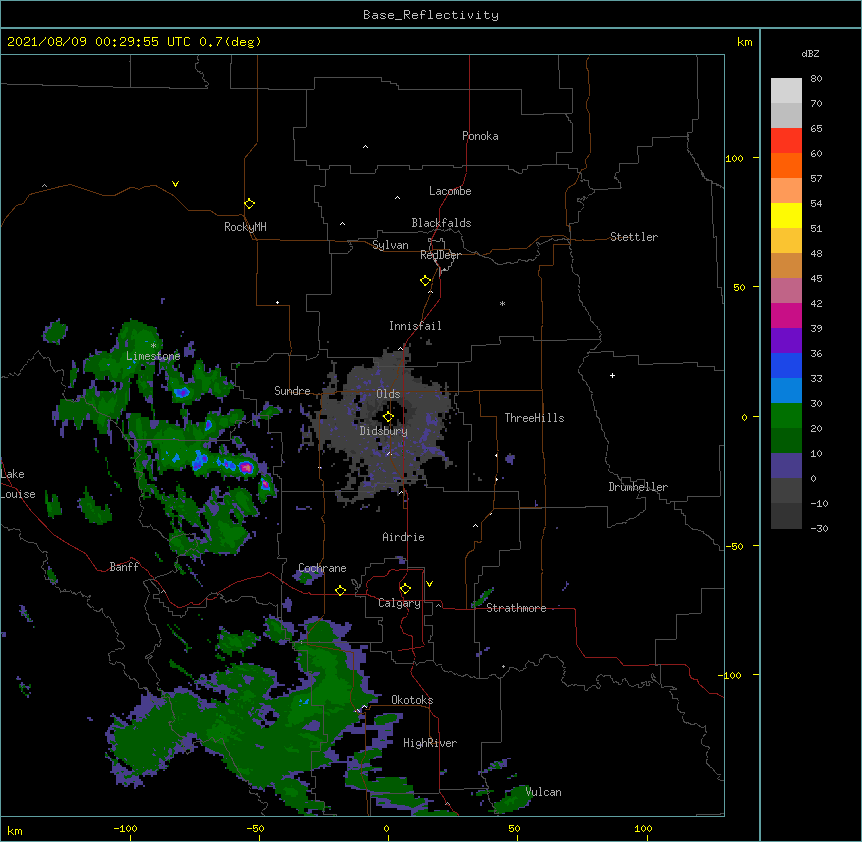Click the yellow diamond marker below RedDeer
Viewport: 862px width, 842px height.
coord(426,281)
